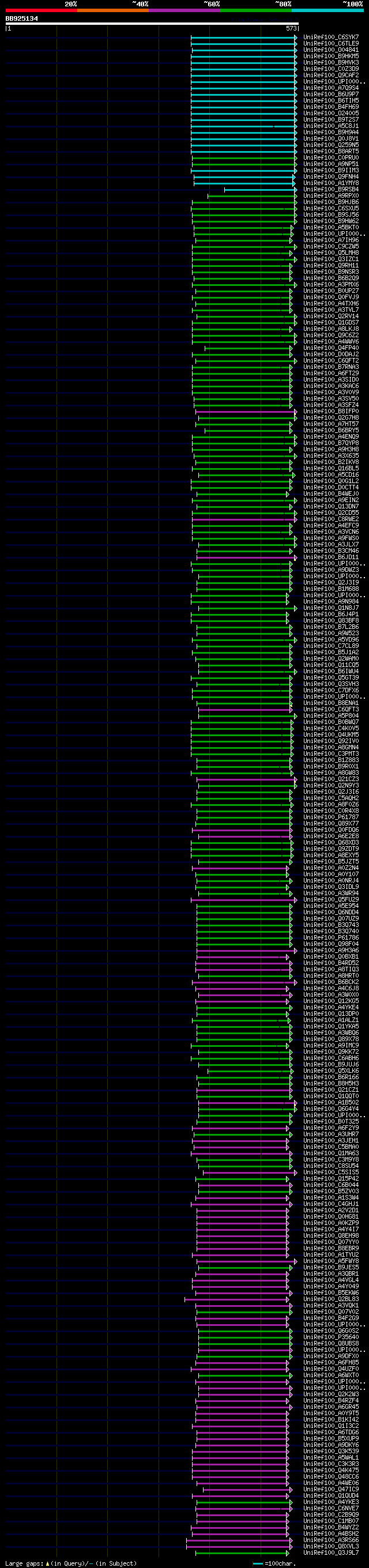This screenshot has width=369, height=1568.
Task: Select label UniRef100_Q47IC9
Action: coord(332,1490)
